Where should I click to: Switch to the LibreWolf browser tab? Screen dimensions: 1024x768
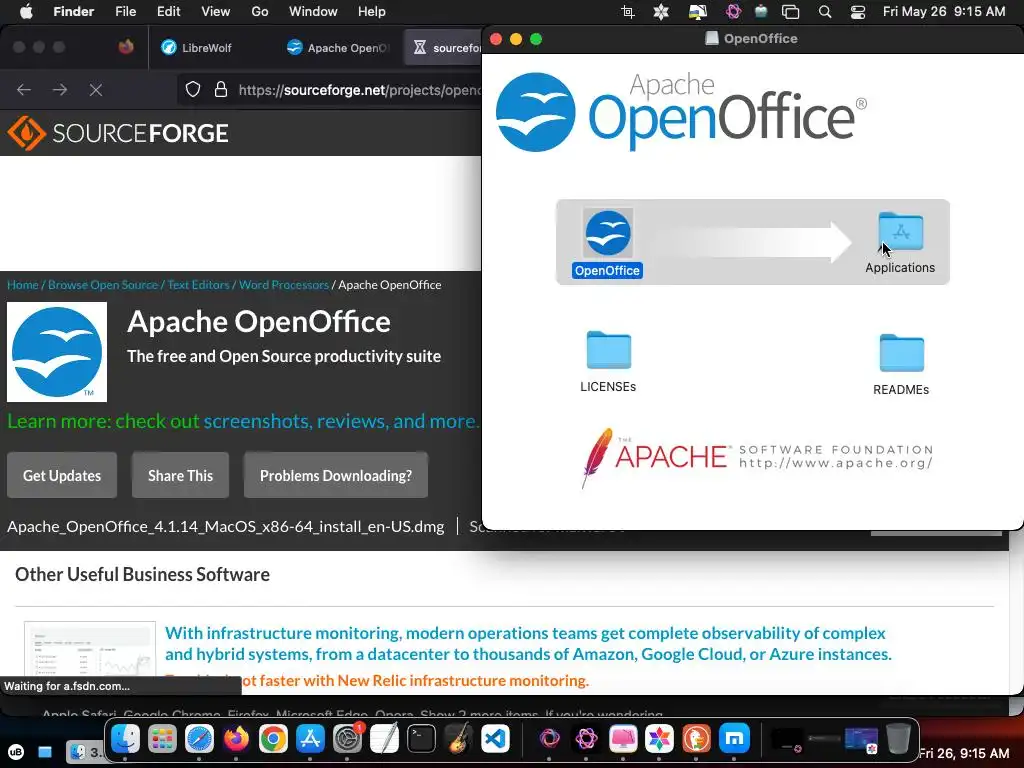pyautogui.click(x=197, y=48)
